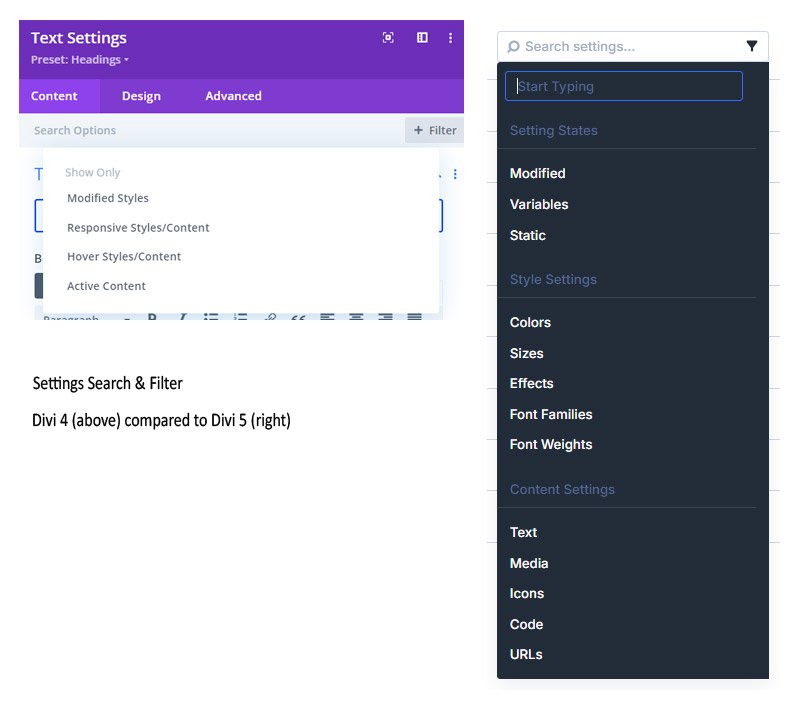Focus the Search settings... field
This screenshot has width=800, height=710.
633,47
